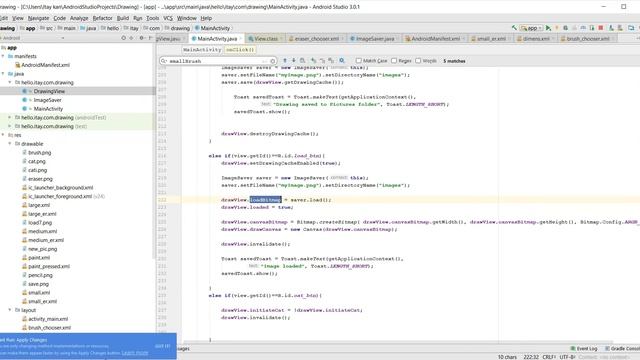Switch to the AndroidManifest.xml editor tab
The height and width of the screenshot is (360, 640).
435,38
